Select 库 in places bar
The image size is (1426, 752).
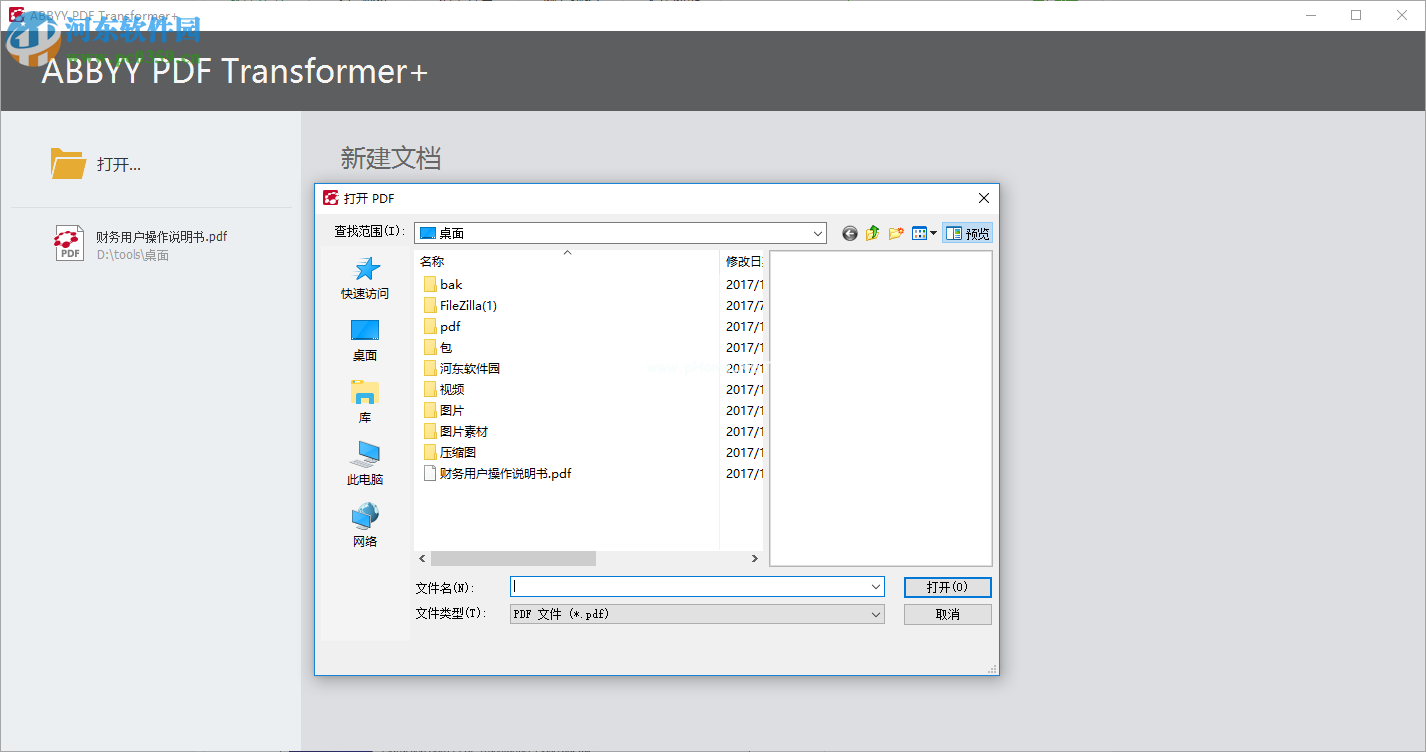[365, 403]
